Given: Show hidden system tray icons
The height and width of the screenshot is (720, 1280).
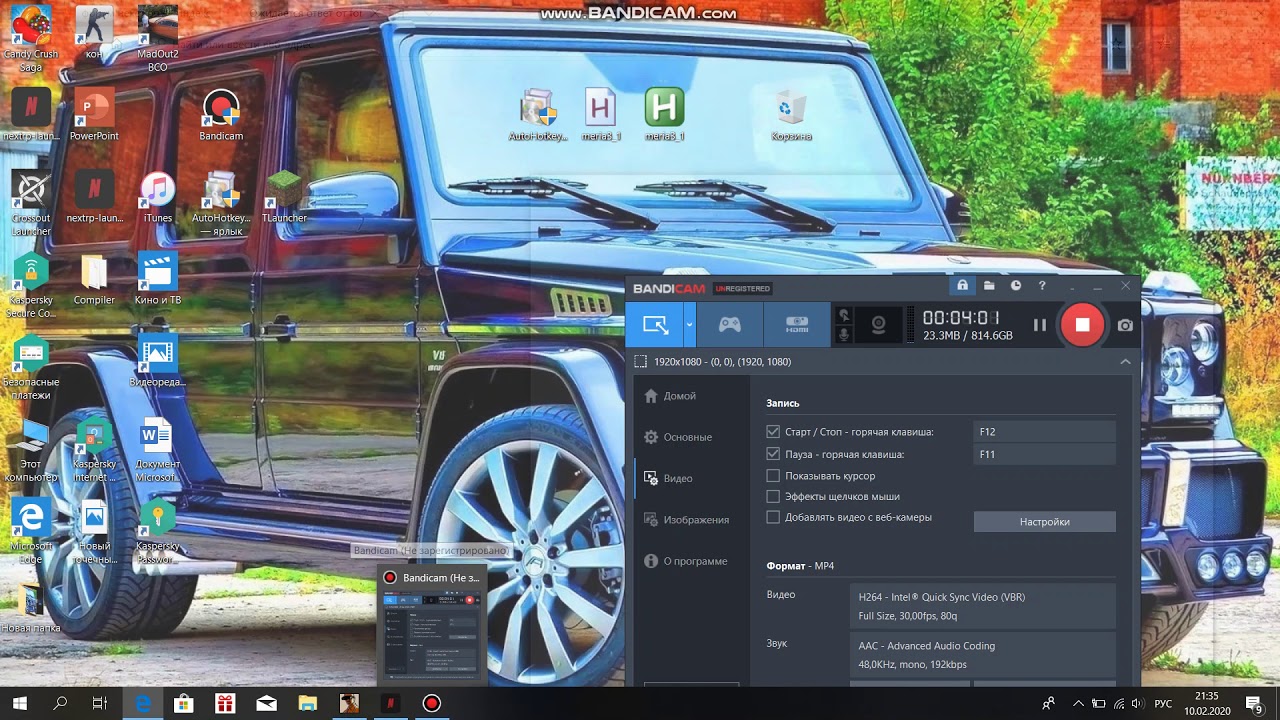Looking at the screenshot, I should [1076, 704].
